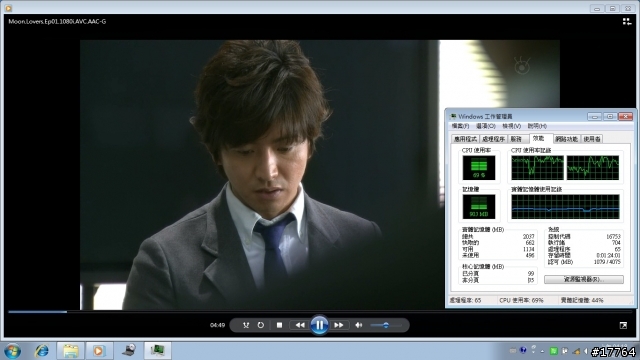
Task: Open the Windows Start menu
Action: pyautogui.click(x=13, y=351)
